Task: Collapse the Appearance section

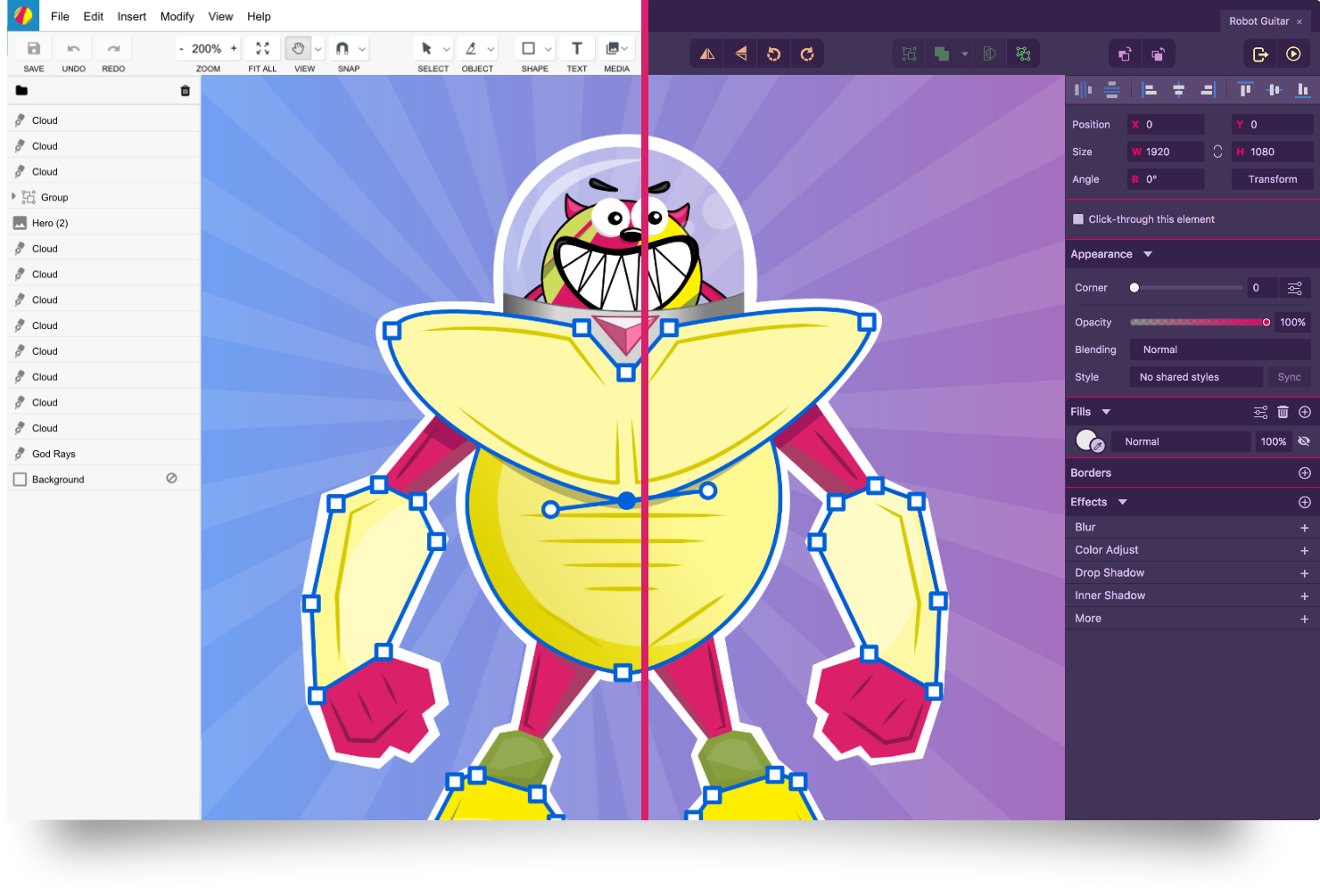Action: pos(1148,254)
